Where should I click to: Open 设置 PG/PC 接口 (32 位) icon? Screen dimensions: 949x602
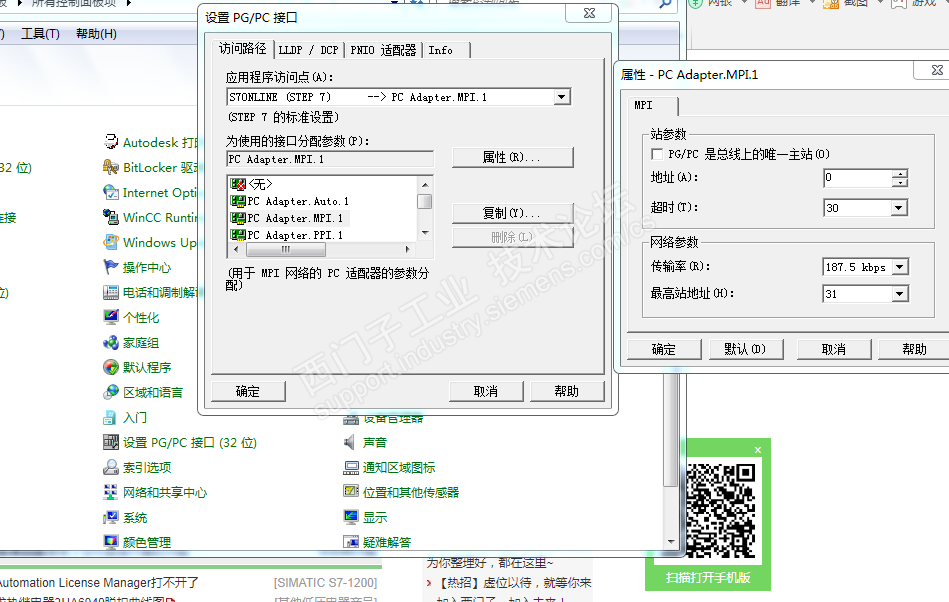tap(111, 442)
